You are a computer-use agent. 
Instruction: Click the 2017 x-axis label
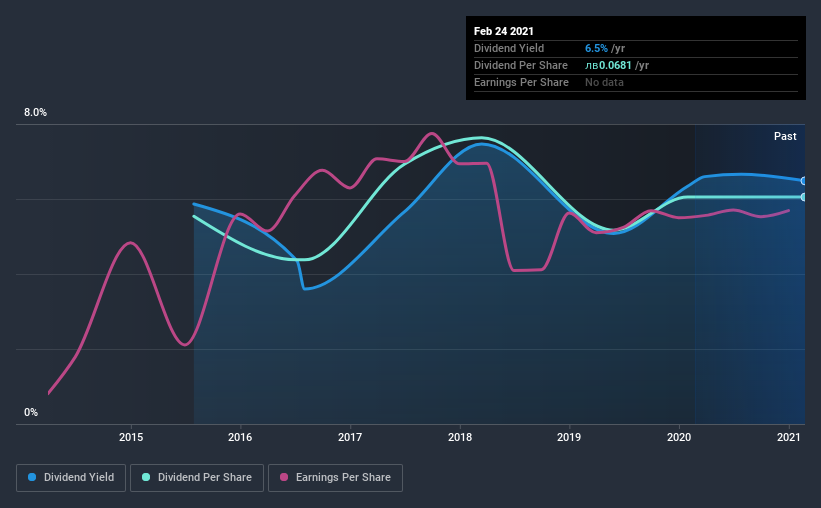350,437
